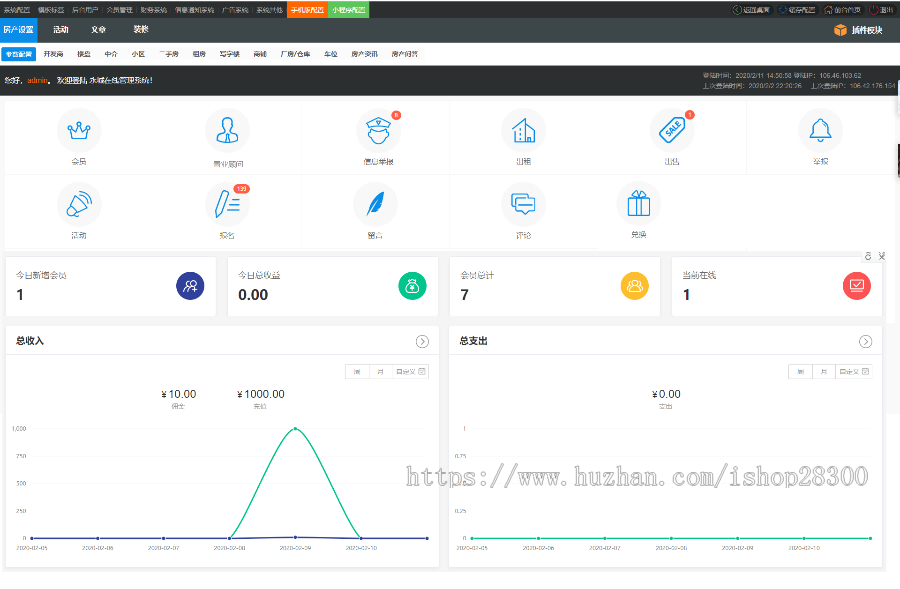Click the ¥10.00 legend value

coord(179,394)
